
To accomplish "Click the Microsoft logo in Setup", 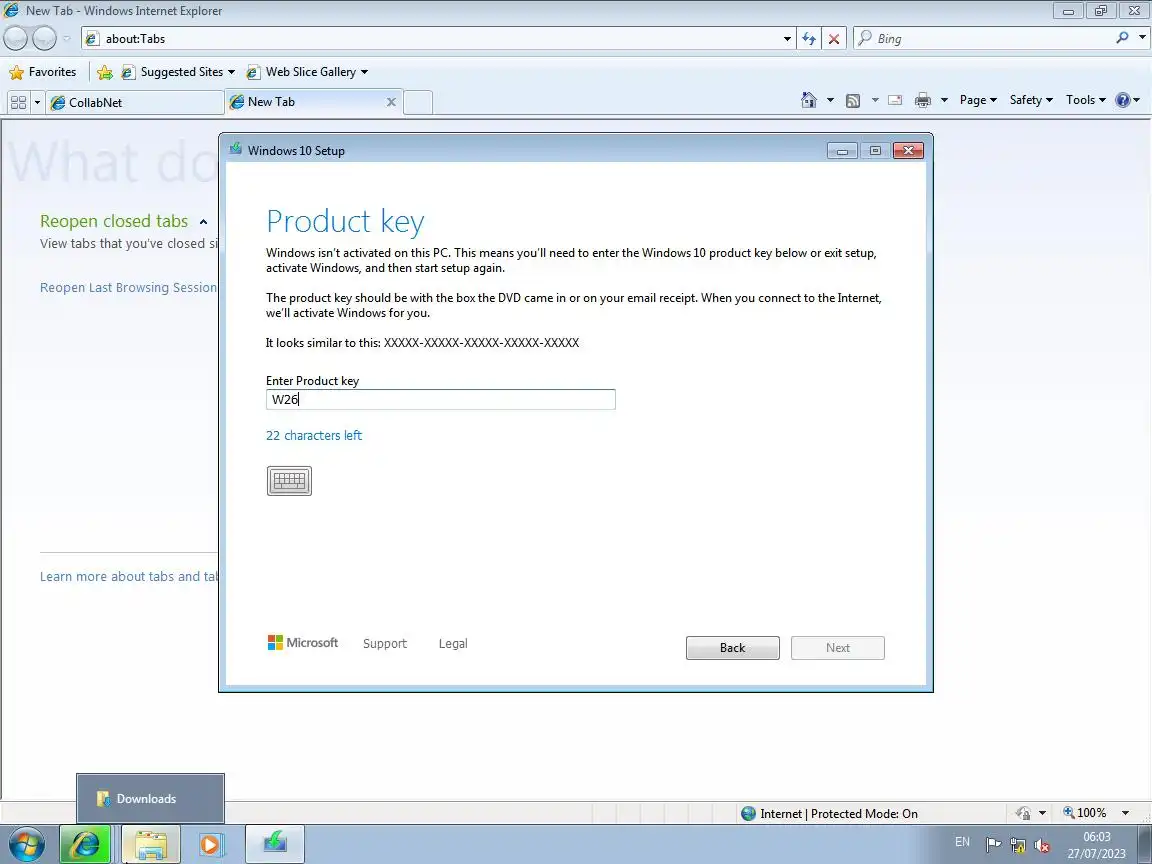I will [x=303, y=643].
